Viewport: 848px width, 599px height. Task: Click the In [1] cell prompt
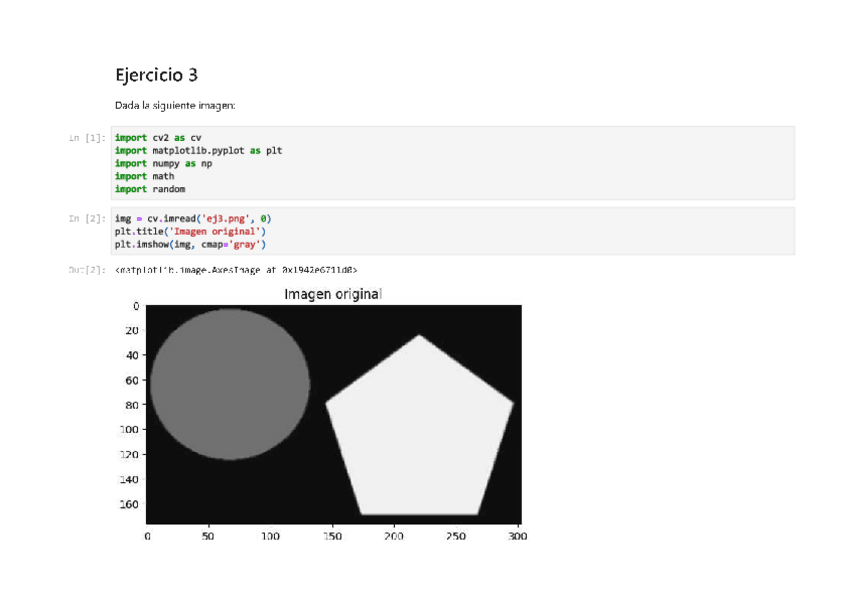(88, 137)
